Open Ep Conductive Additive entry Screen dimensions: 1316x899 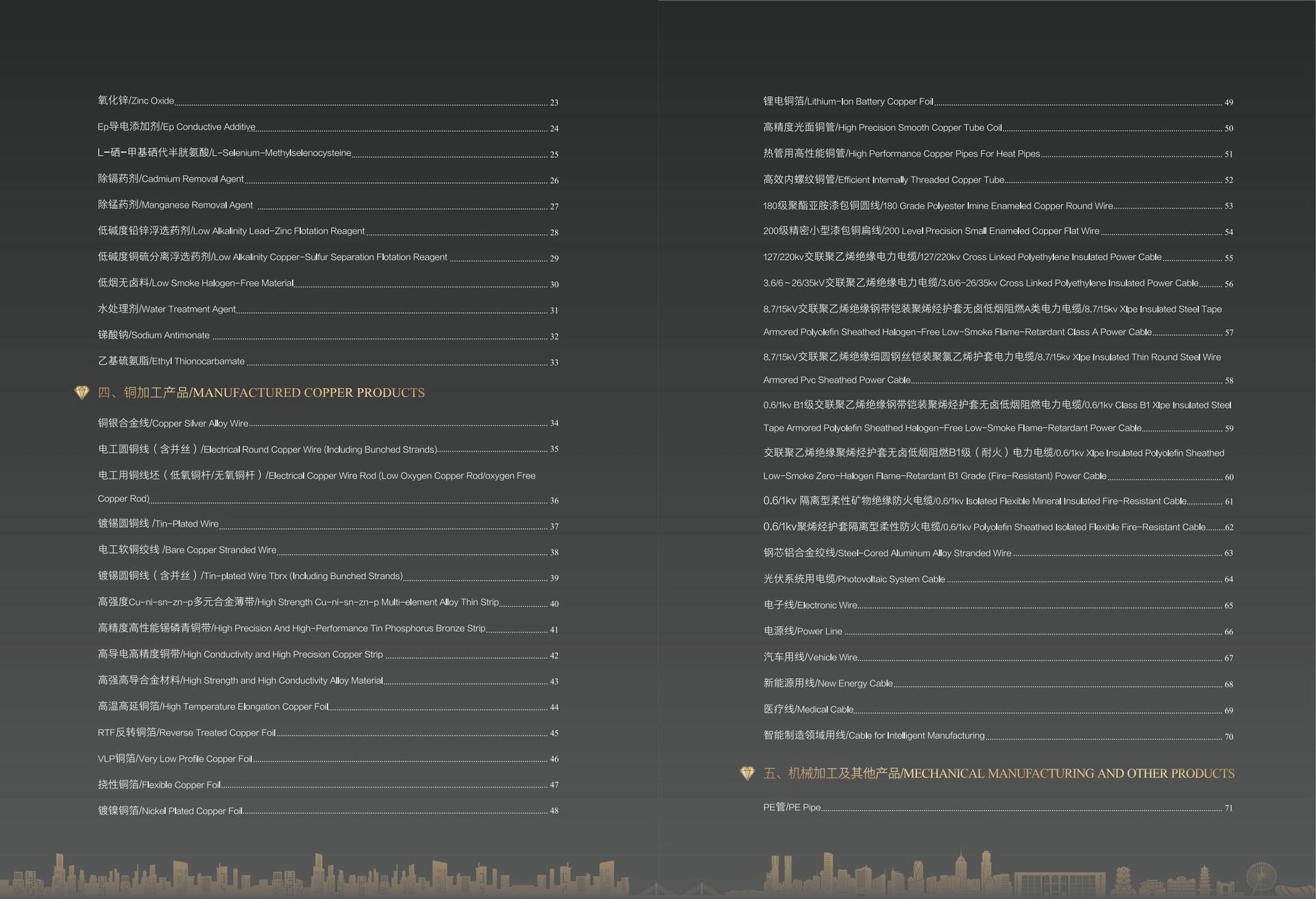coord(176,127)
